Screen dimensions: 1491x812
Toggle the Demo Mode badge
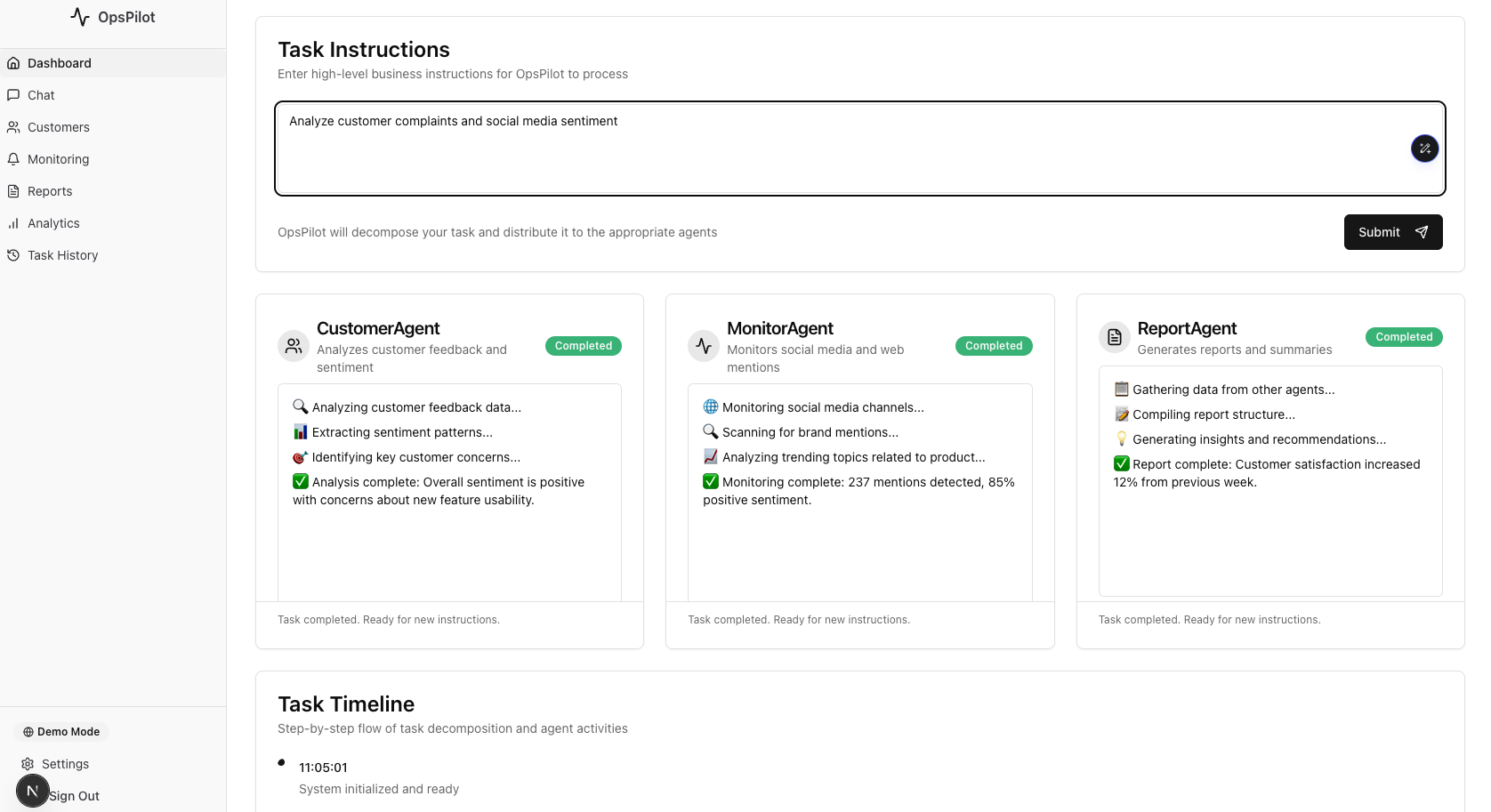(61, 732)
